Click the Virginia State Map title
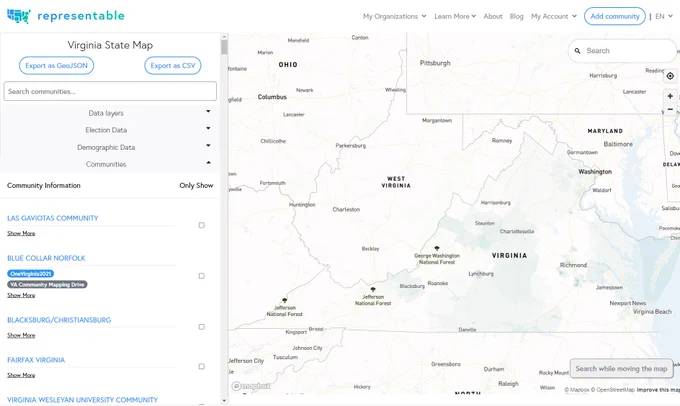The image size is (680, 406). pos(110,45)
